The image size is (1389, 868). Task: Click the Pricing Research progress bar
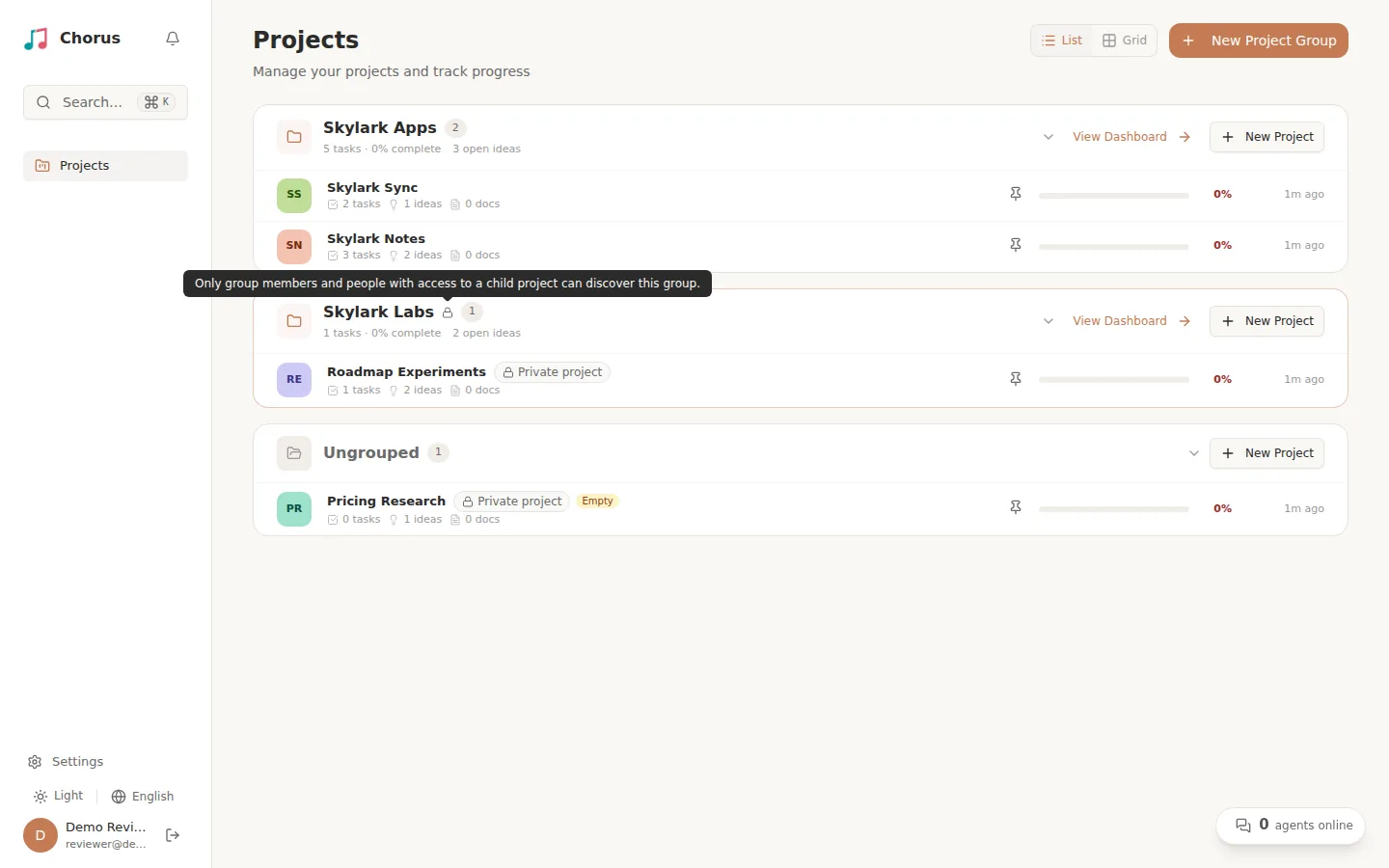click(x=1114, y=508)
